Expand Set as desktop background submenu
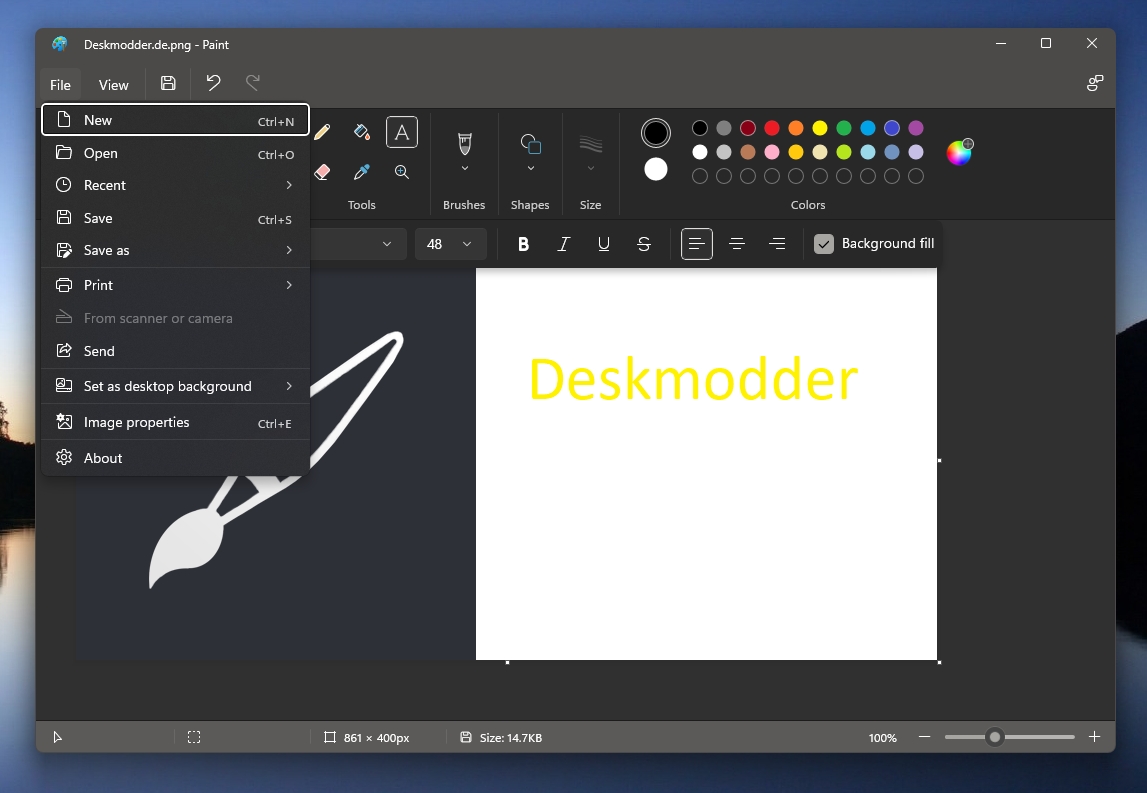The height and width of the screenshot is (793, 1147). [176, 386]
